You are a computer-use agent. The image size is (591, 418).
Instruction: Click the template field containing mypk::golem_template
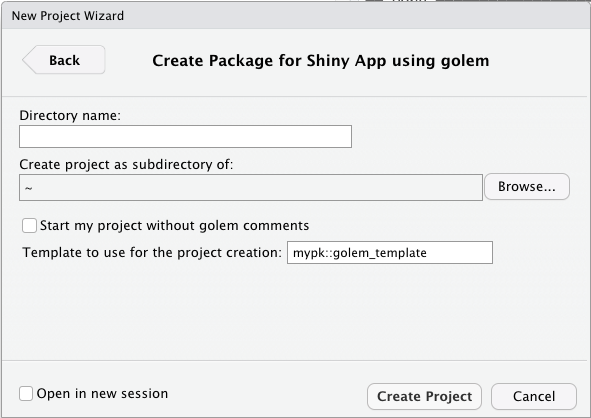390,253
